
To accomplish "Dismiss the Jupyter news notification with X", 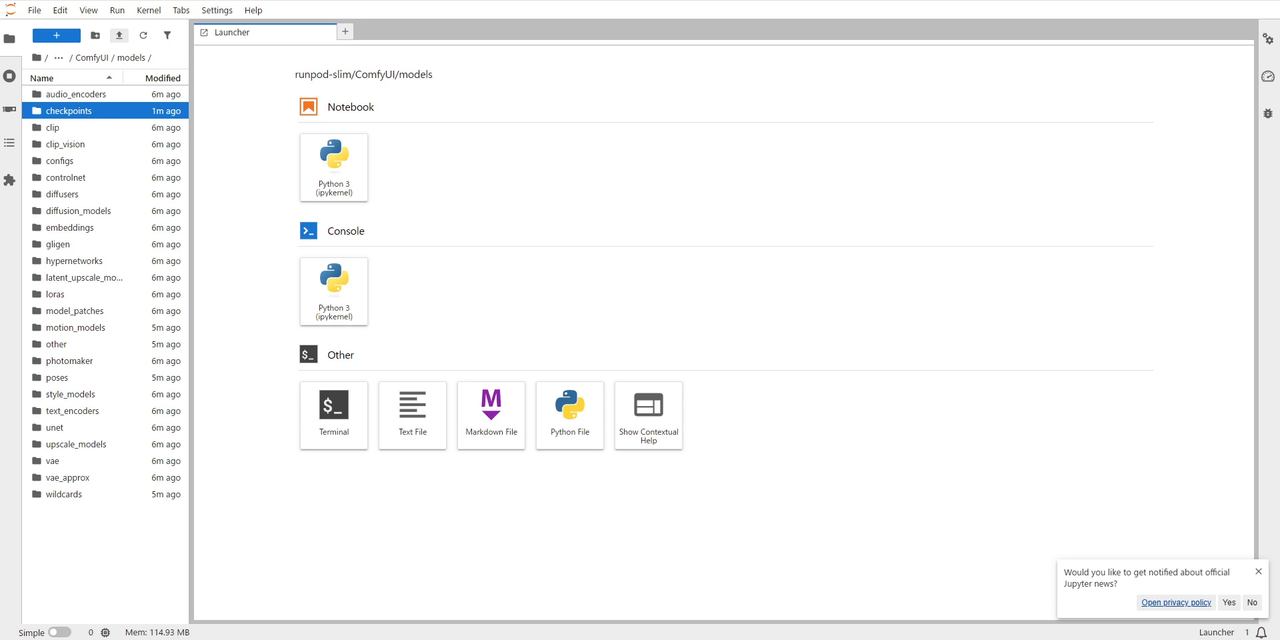I will (x=1258, y=572).
